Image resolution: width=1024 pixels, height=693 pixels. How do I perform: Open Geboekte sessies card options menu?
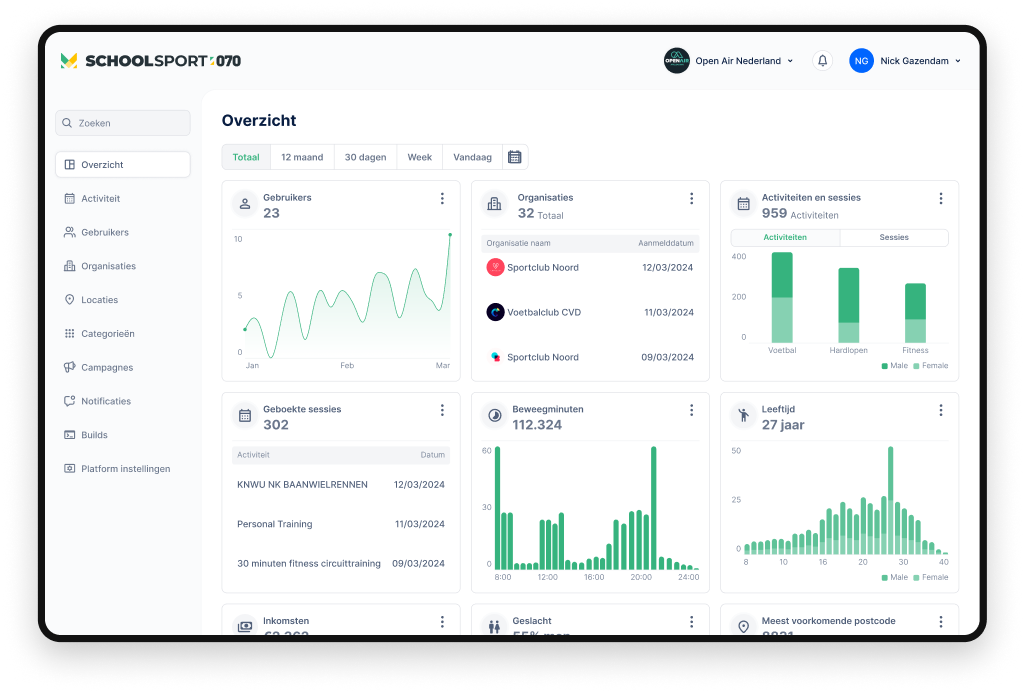[x=442, y=411]
